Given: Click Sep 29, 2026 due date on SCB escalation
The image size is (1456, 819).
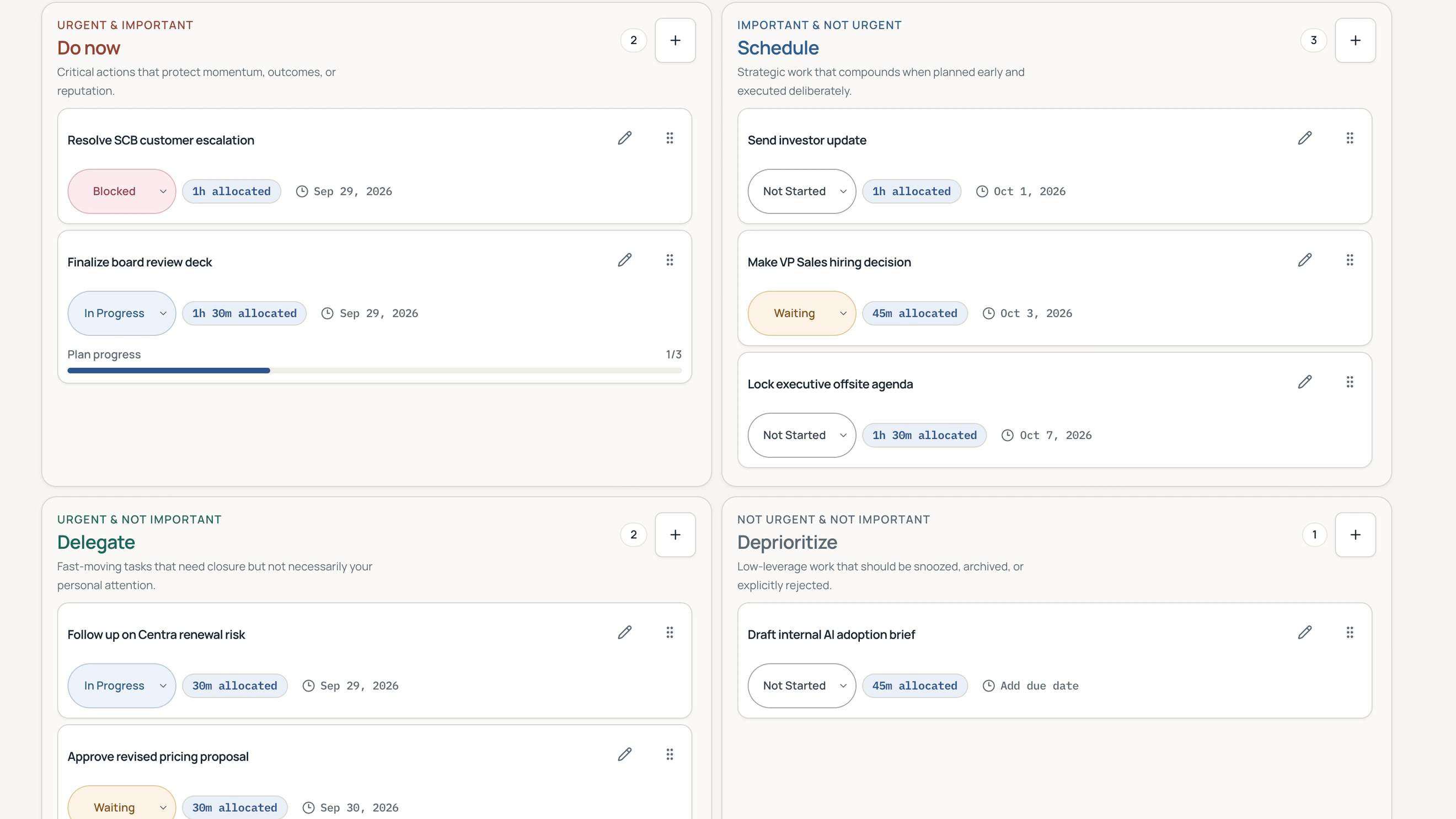Looking at the screenshot, I should [344, 191].
